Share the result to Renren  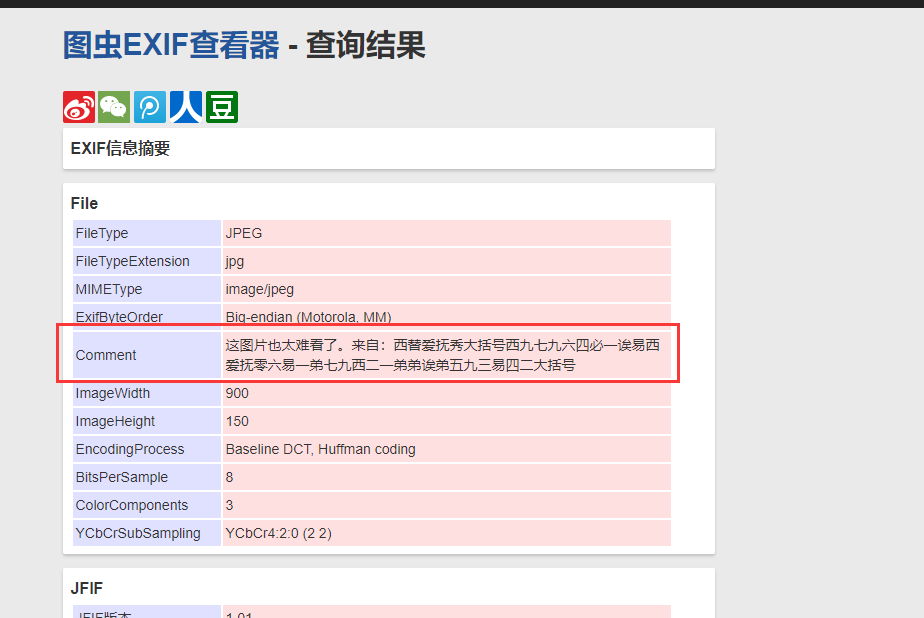pos(185,106)
